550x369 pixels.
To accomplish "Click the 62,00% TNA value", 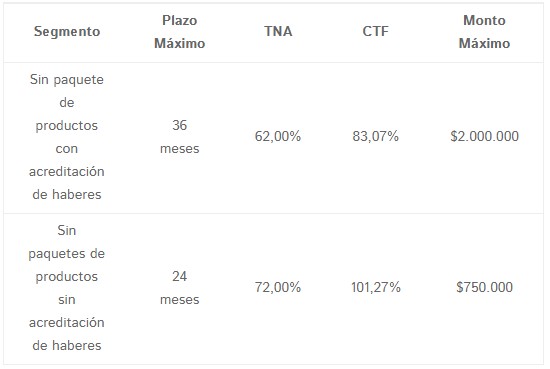I will pos(278,136).
